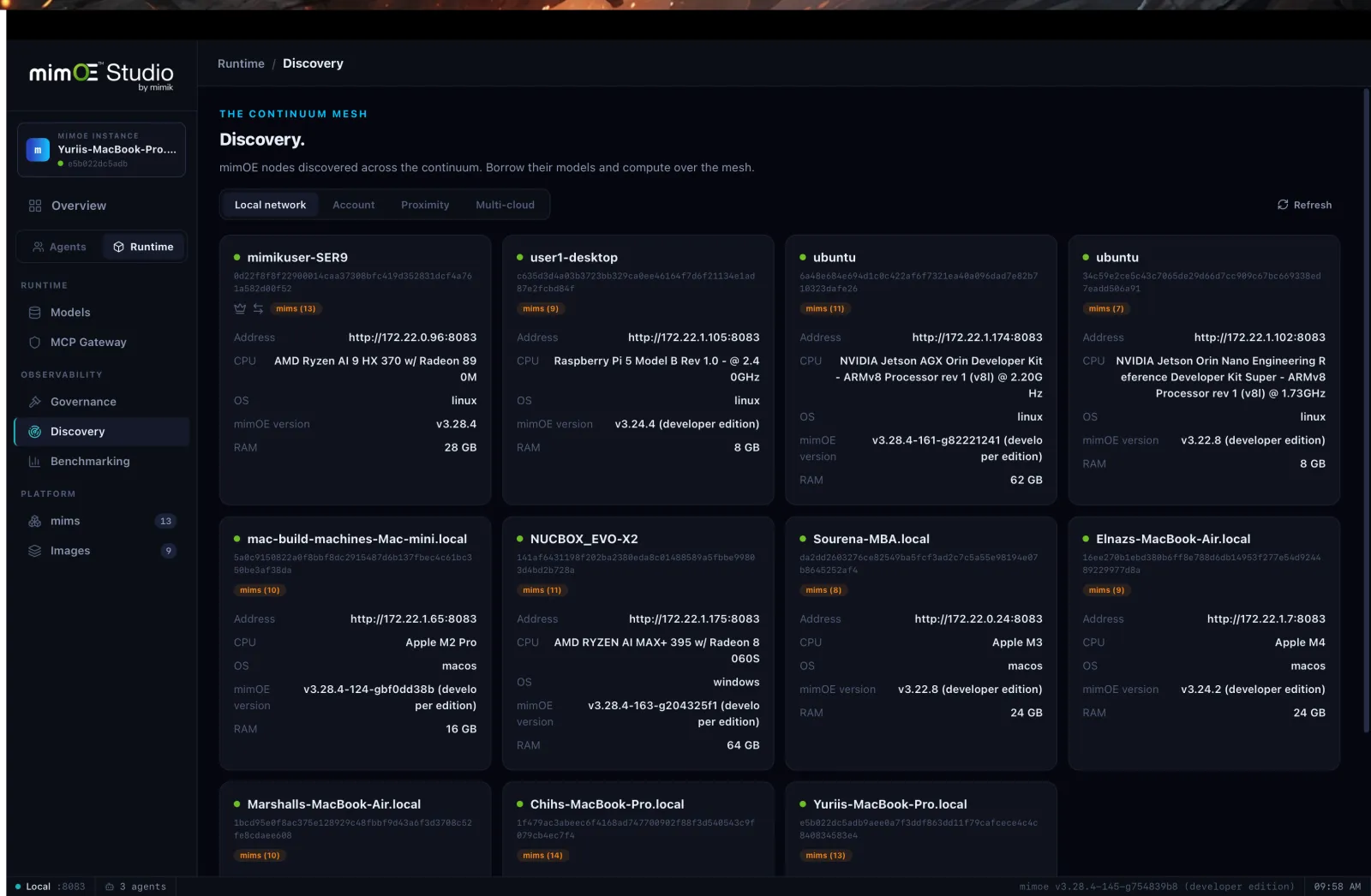Screen dimensions: 1371x896
Task: Click the mims (9) badge on user1-desktop
Action: (541, 308)
